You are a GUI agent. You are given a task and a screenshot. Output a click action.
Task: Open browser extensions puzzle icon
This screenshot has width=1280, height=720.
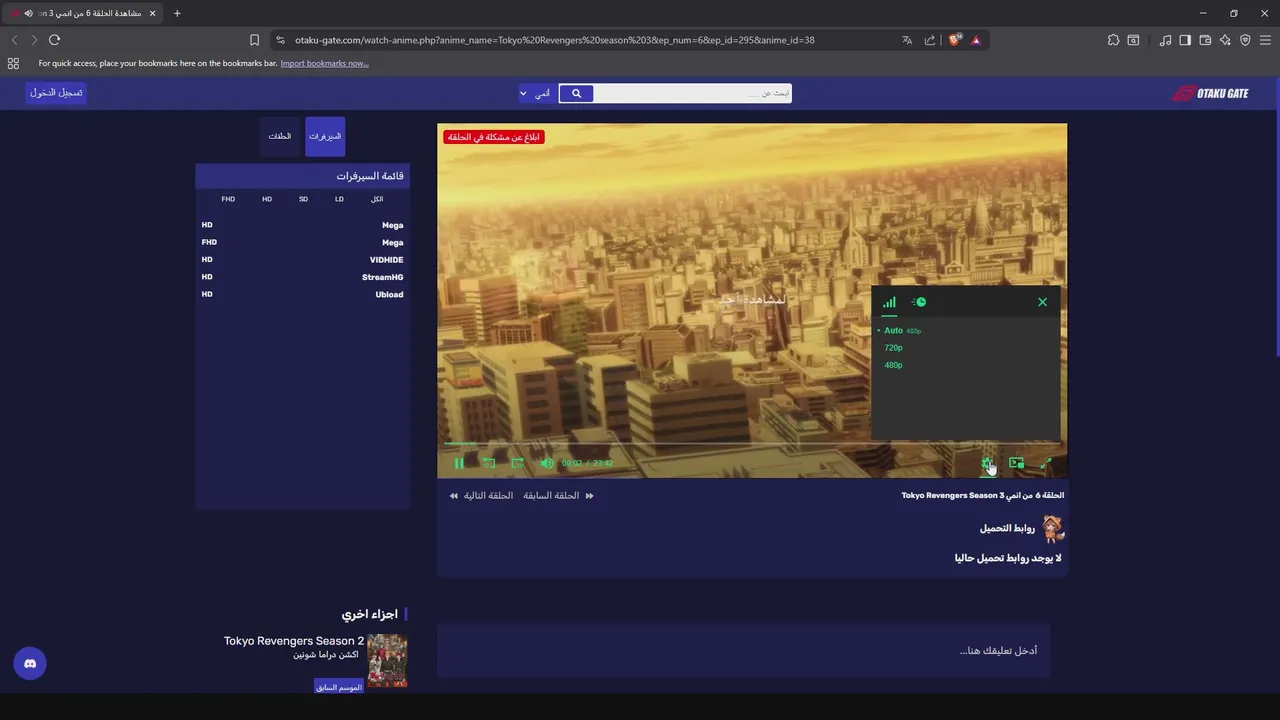(x=1113, y=40)
